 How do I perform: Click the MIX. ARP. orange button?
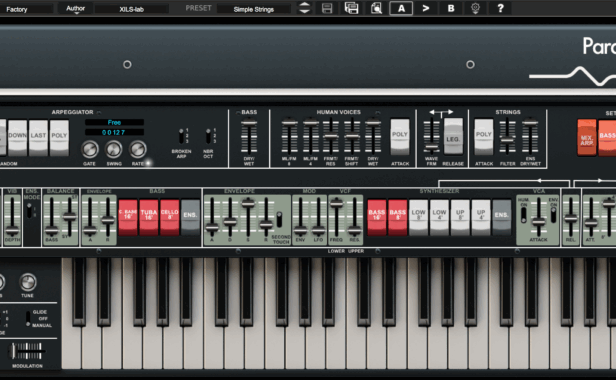(587, 138)
